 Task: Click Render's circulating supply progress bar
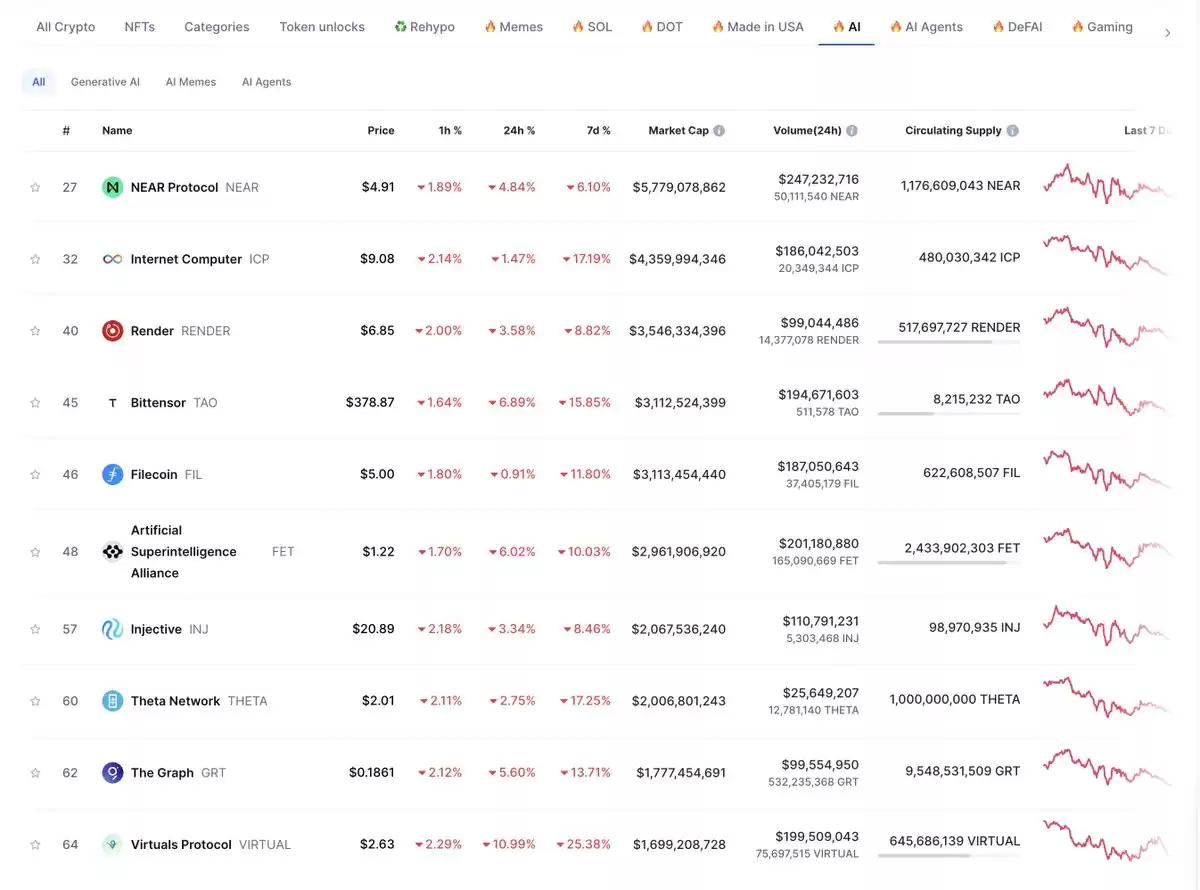pyautogui.click(x=949, y=342)
